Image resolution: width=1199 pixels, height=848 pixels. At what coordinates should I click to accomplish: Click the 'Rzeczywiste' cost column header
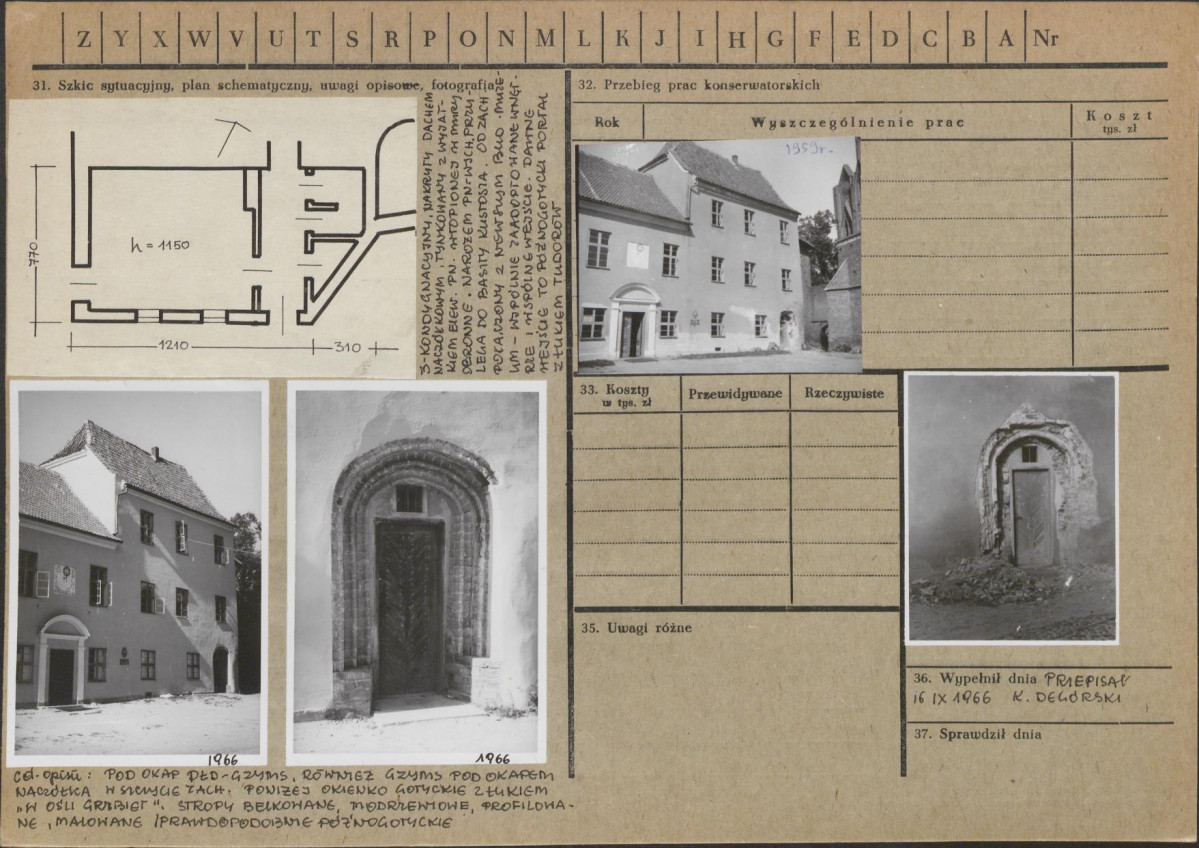(x=844, y=393)
